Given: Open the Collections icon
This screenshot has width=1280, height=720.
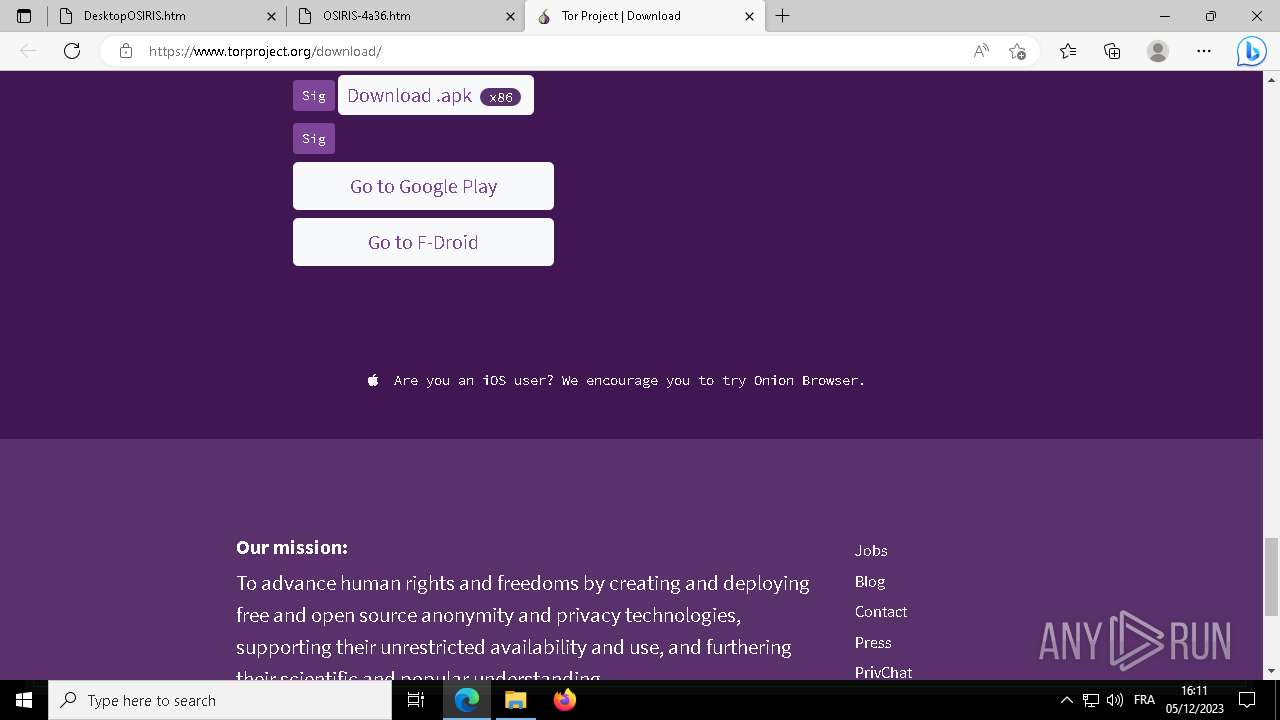Looking at the screenshot, I should click(1112, 51).
